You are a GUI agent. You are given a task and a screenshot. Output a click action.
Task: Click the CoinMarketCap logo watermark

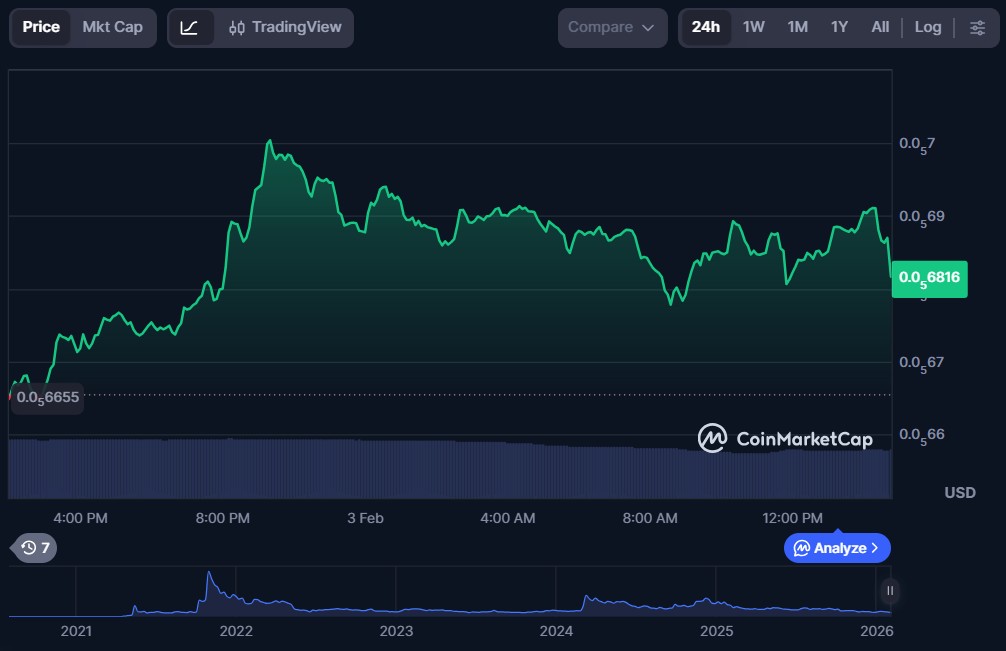785,438
